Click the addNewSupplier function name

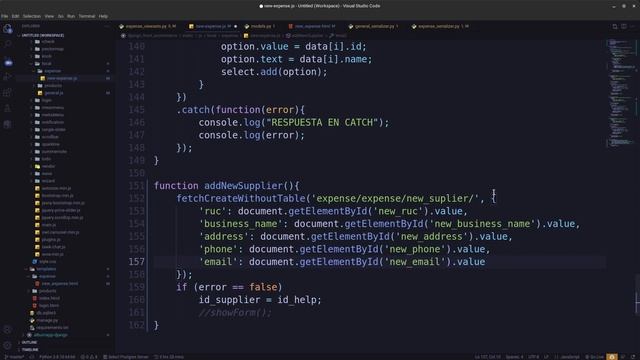point(243,186)
